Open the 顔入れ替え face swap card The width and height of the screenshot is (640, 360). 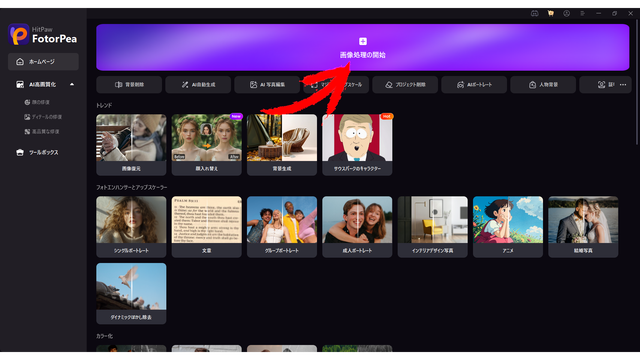tap(207, 145)
